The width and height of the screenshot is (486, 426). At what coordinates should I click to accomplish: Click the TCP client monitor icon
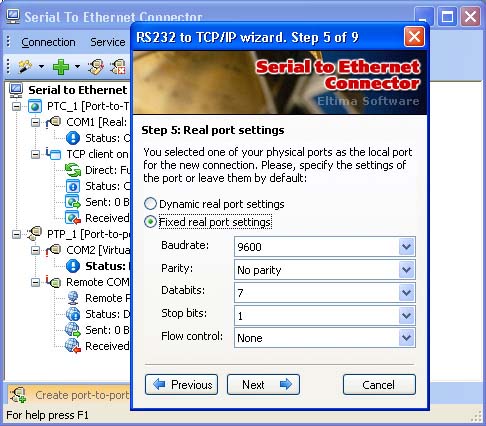[x=53, y=154]
